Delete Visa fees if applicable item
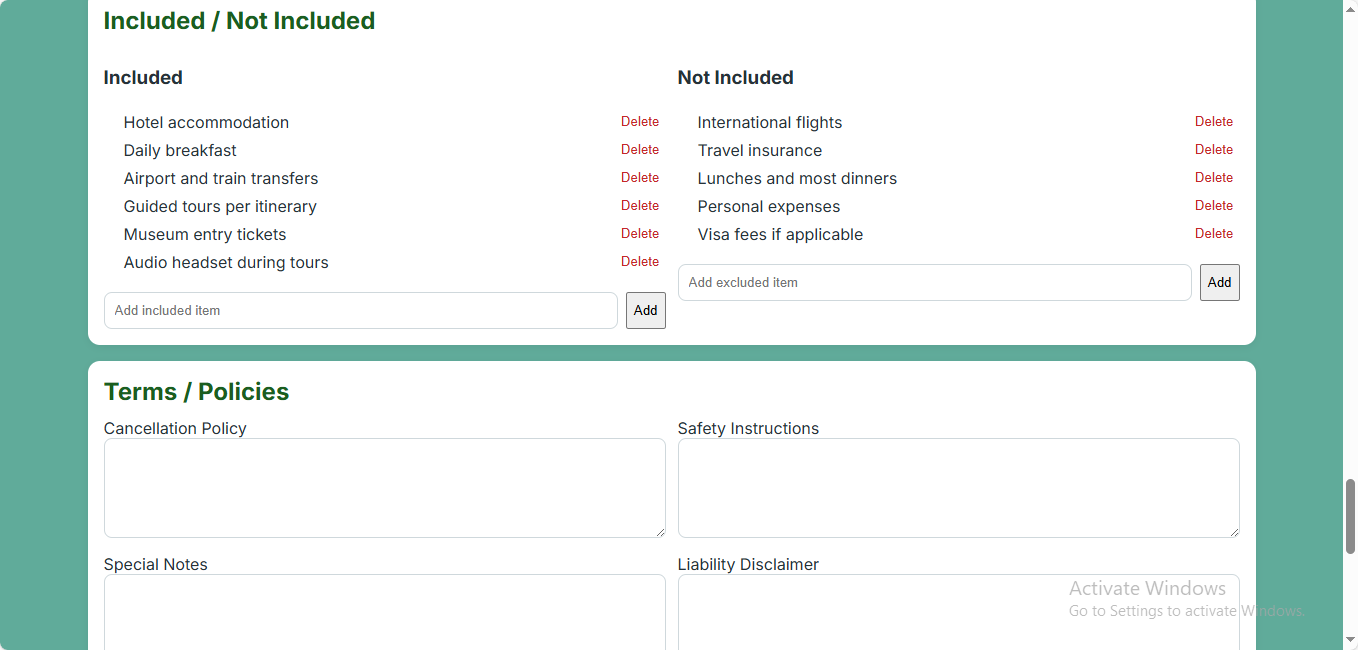This screenshot has width=1358, height=650. click(1213, 234)
